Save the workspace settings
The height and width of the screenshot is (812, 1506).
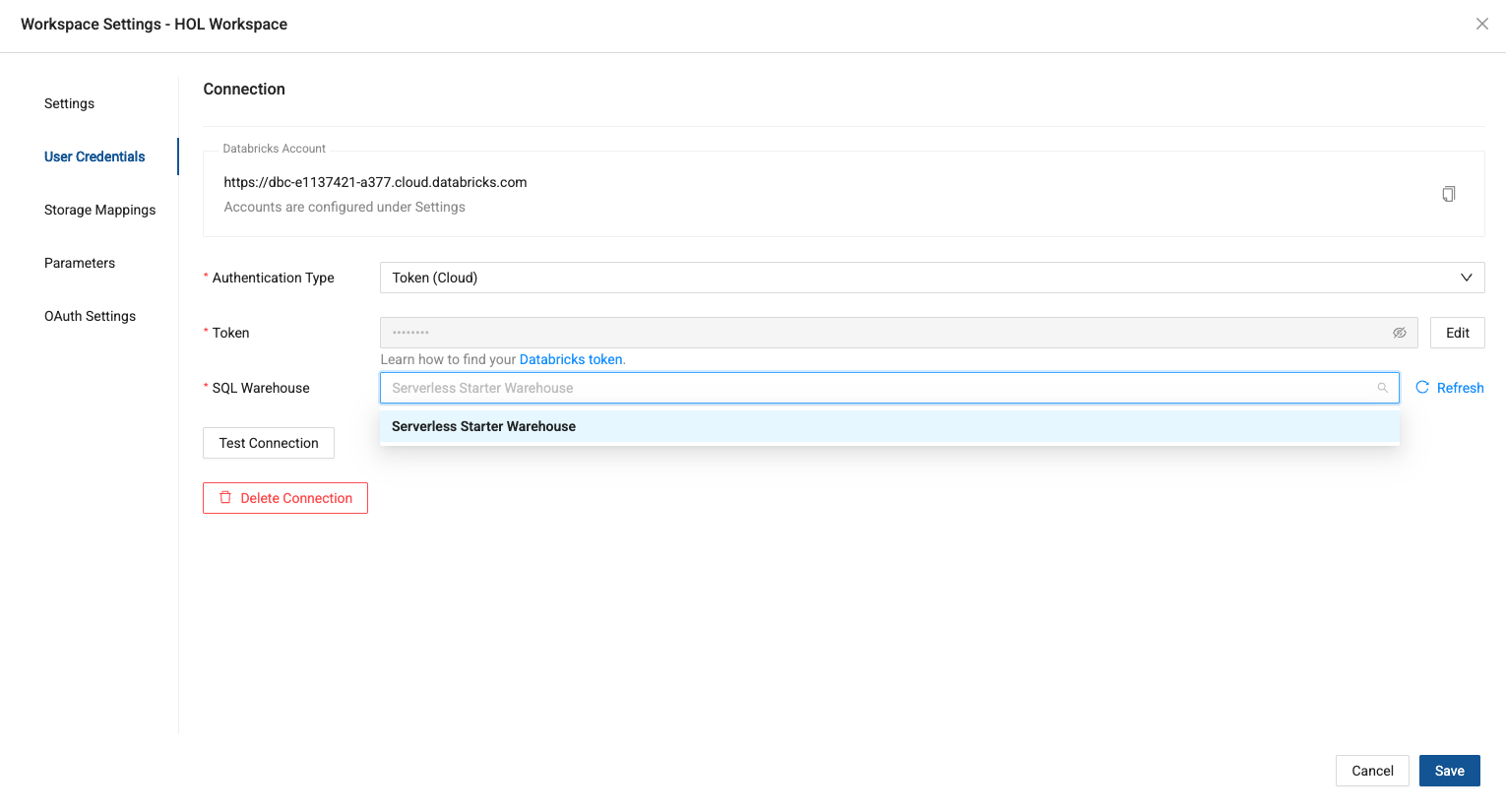(1449, 771)
